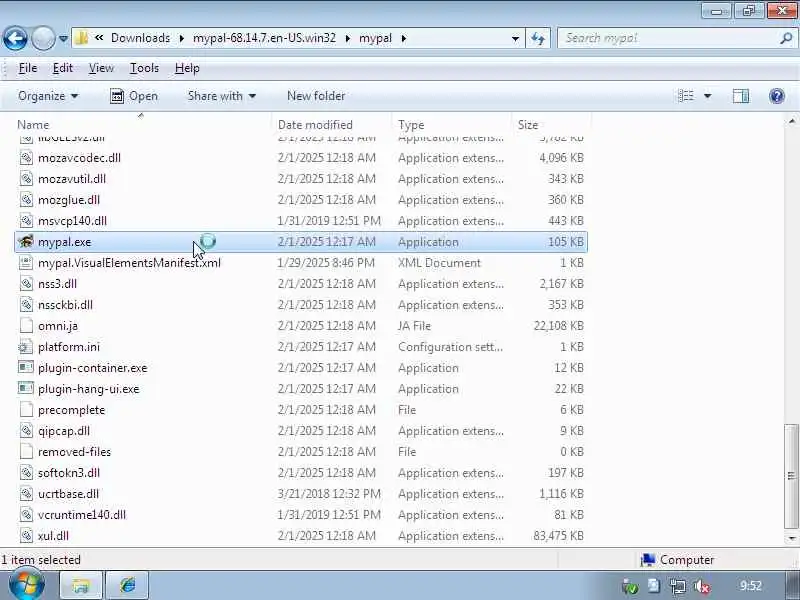Open Internet Explorer from the taskbar
Viewport: 800px width, 600px height.
[128, 586]
